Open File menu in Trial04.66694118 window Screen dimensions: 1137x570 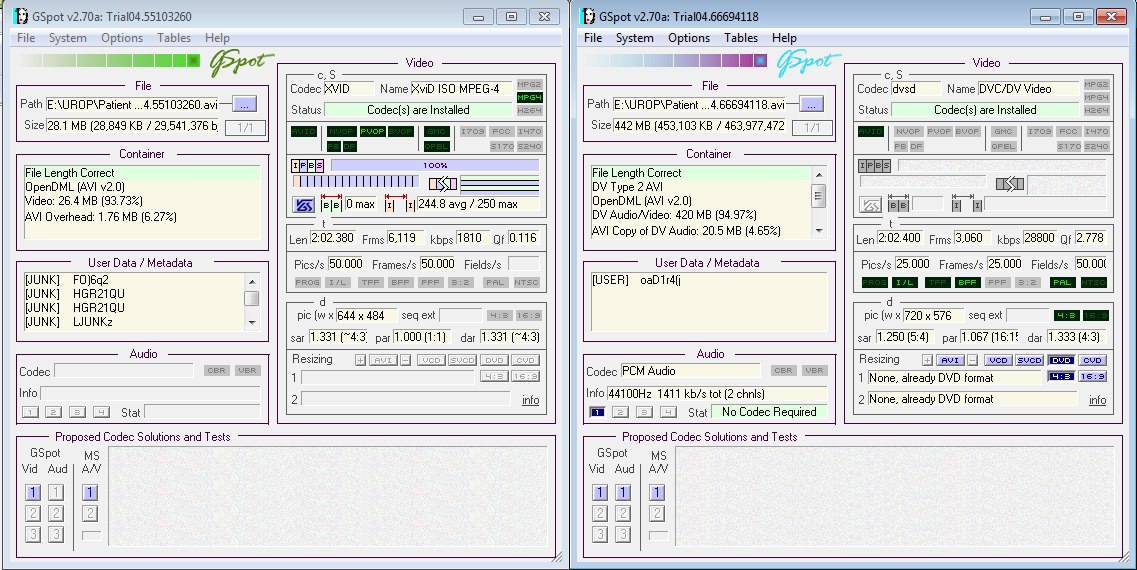593,38
